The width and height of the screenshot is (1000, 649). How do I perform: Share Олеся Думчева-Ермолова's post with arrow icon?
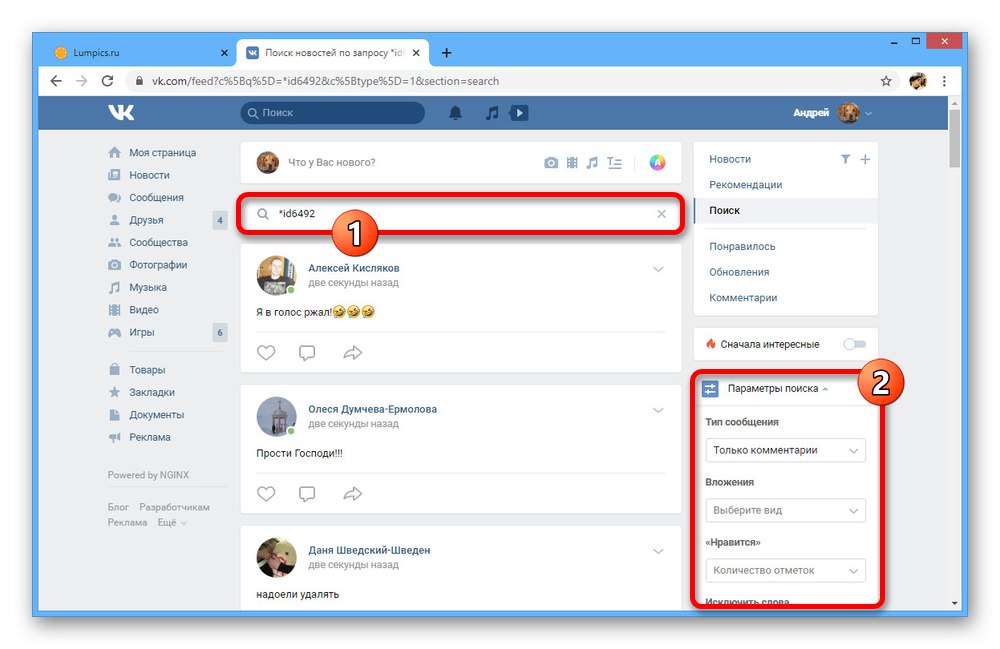[353, 493]
